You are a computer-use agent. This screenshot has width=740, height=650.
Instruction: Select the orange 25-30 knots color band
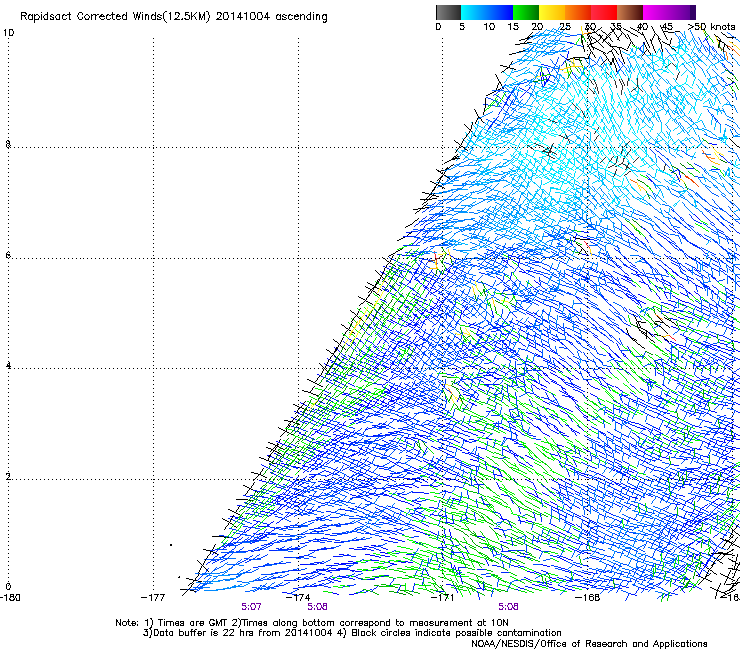tap(578, 12)
